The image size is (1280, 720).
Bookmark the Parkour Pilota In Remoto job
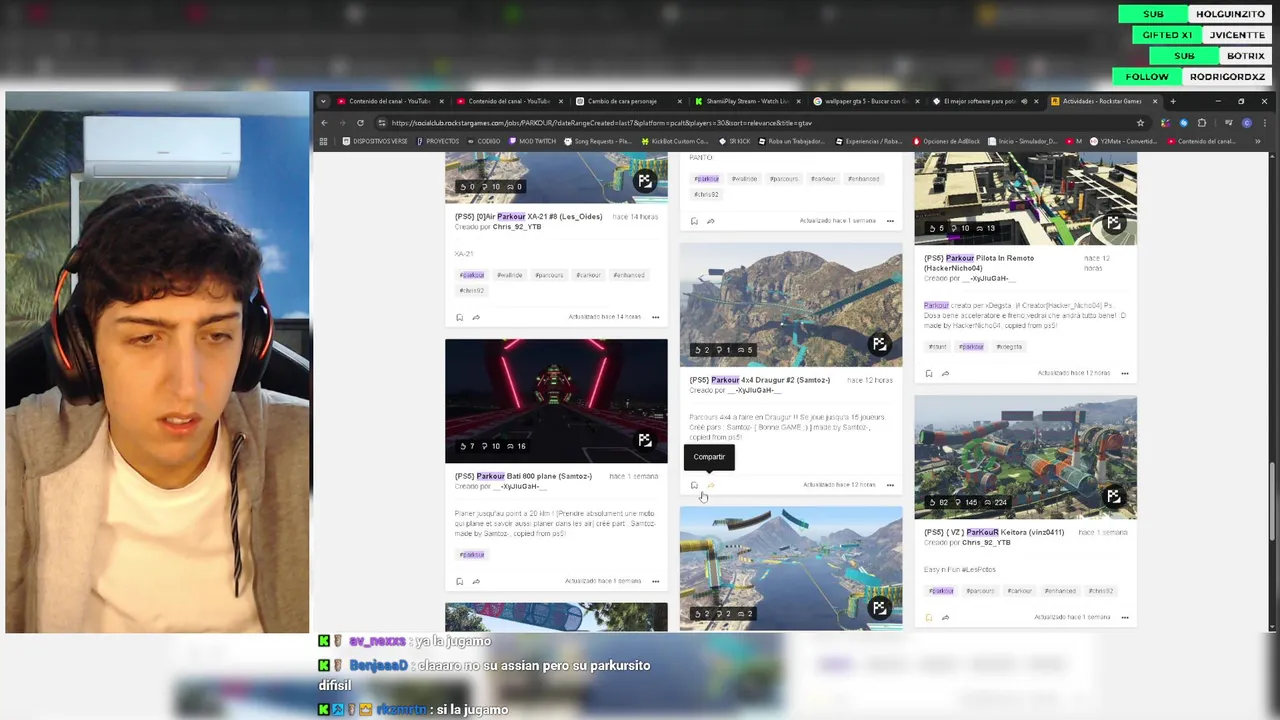929,373
